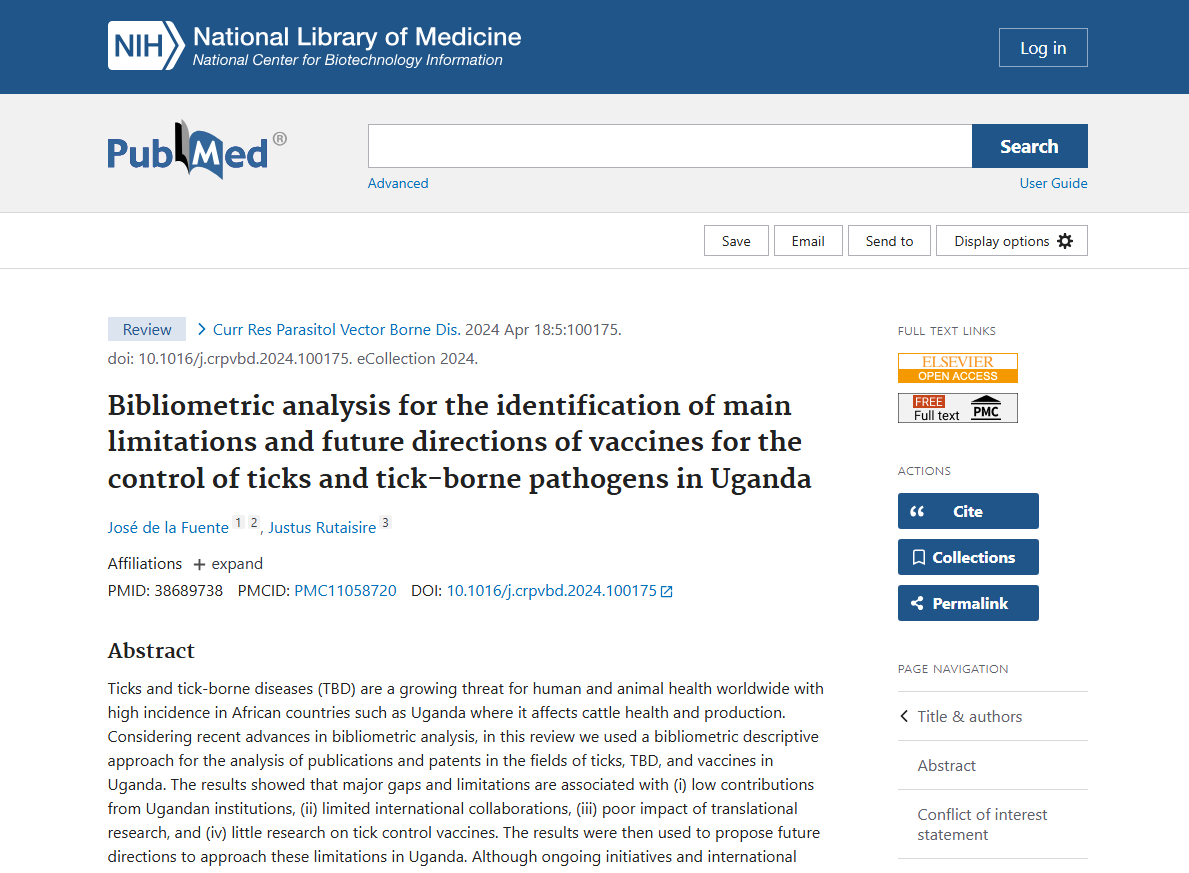
Task: Click the PMID 38689738 text
Action: [165, 591]
